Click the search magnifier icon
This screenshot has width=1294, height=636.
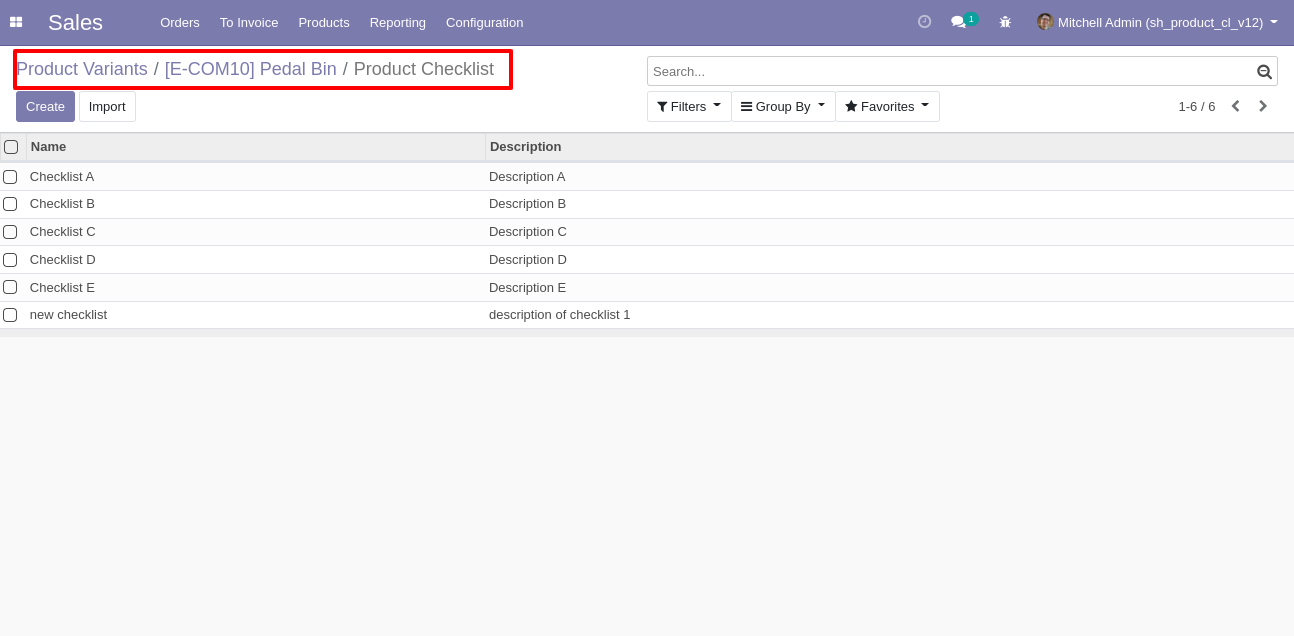coord(1264,71)
